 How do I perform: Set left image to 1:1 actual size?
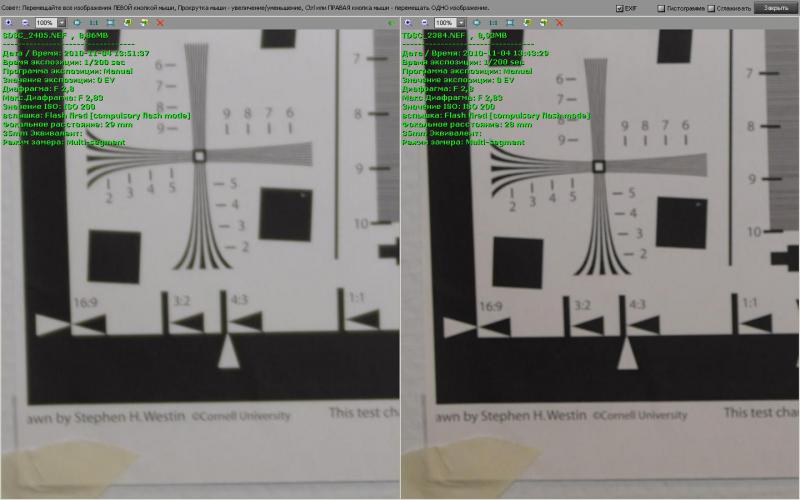[94, 22]
